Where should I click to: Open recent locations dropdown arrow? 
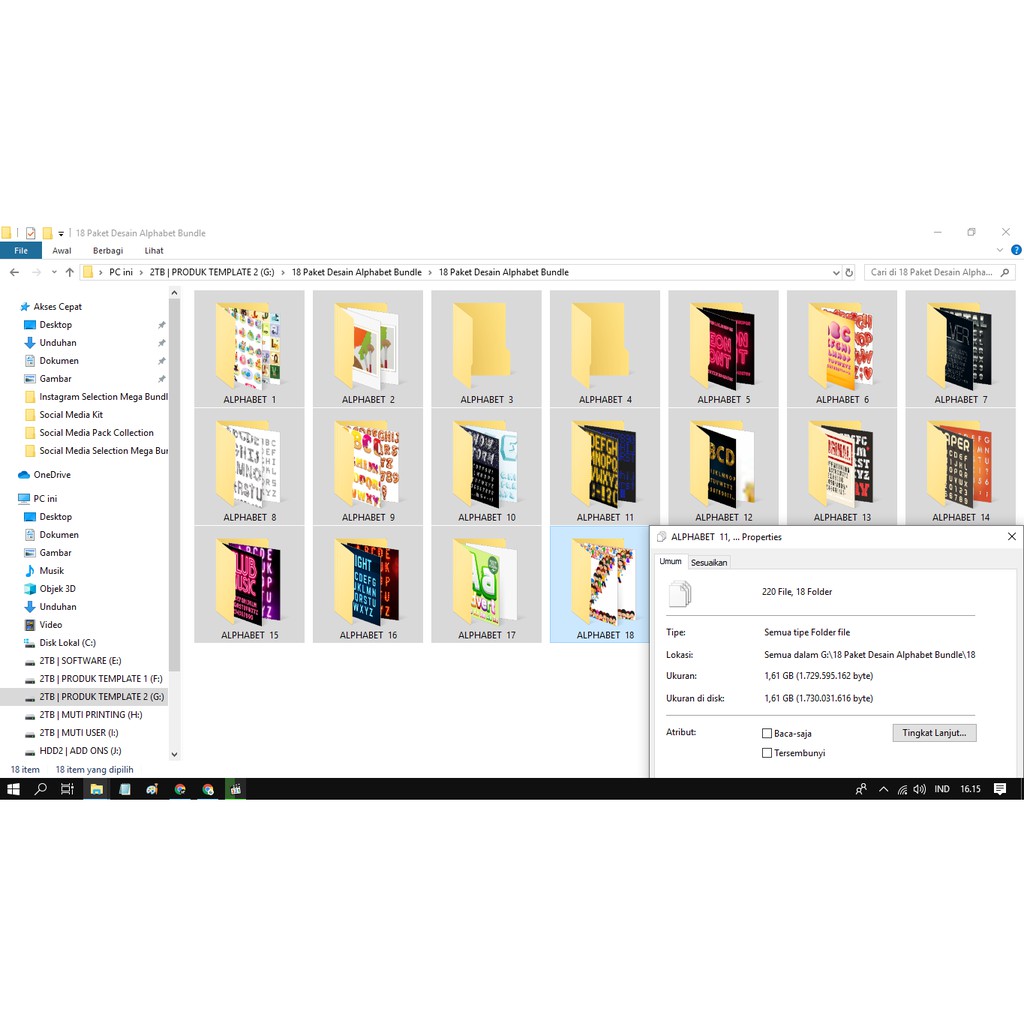click(54, 272)
